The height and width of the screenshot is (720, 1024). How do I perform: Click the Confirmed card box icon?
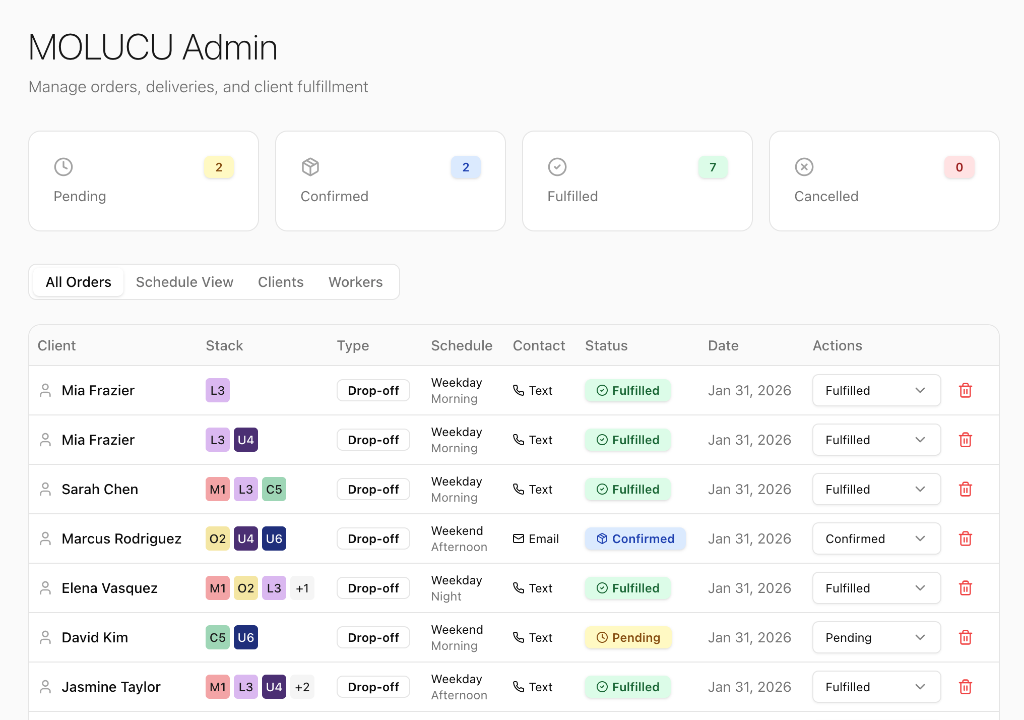[310, 167]
